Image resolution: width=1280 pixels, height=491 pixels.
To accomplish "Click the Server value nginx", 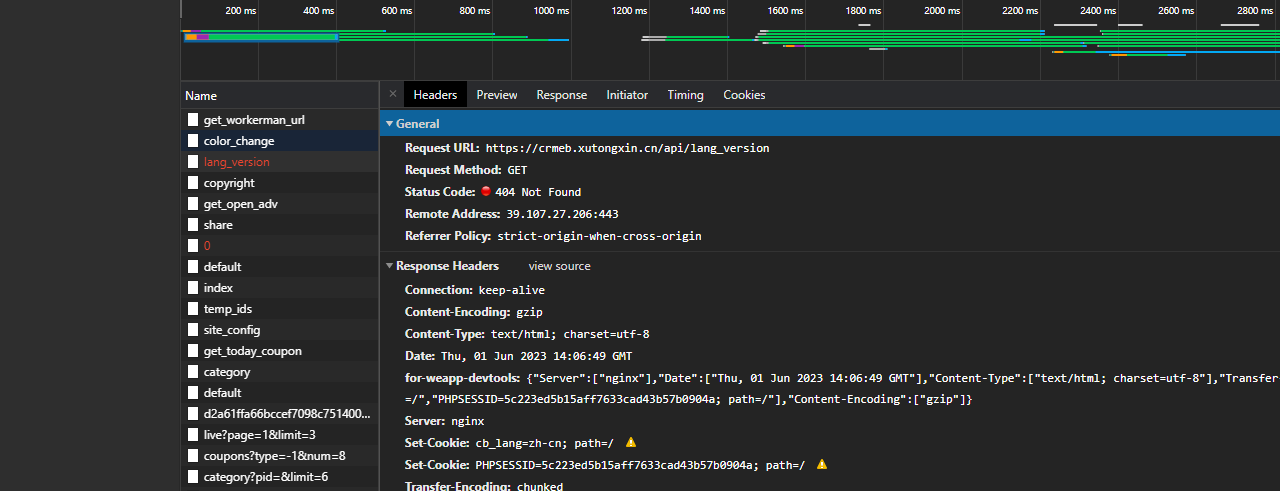I will (467, 421).
